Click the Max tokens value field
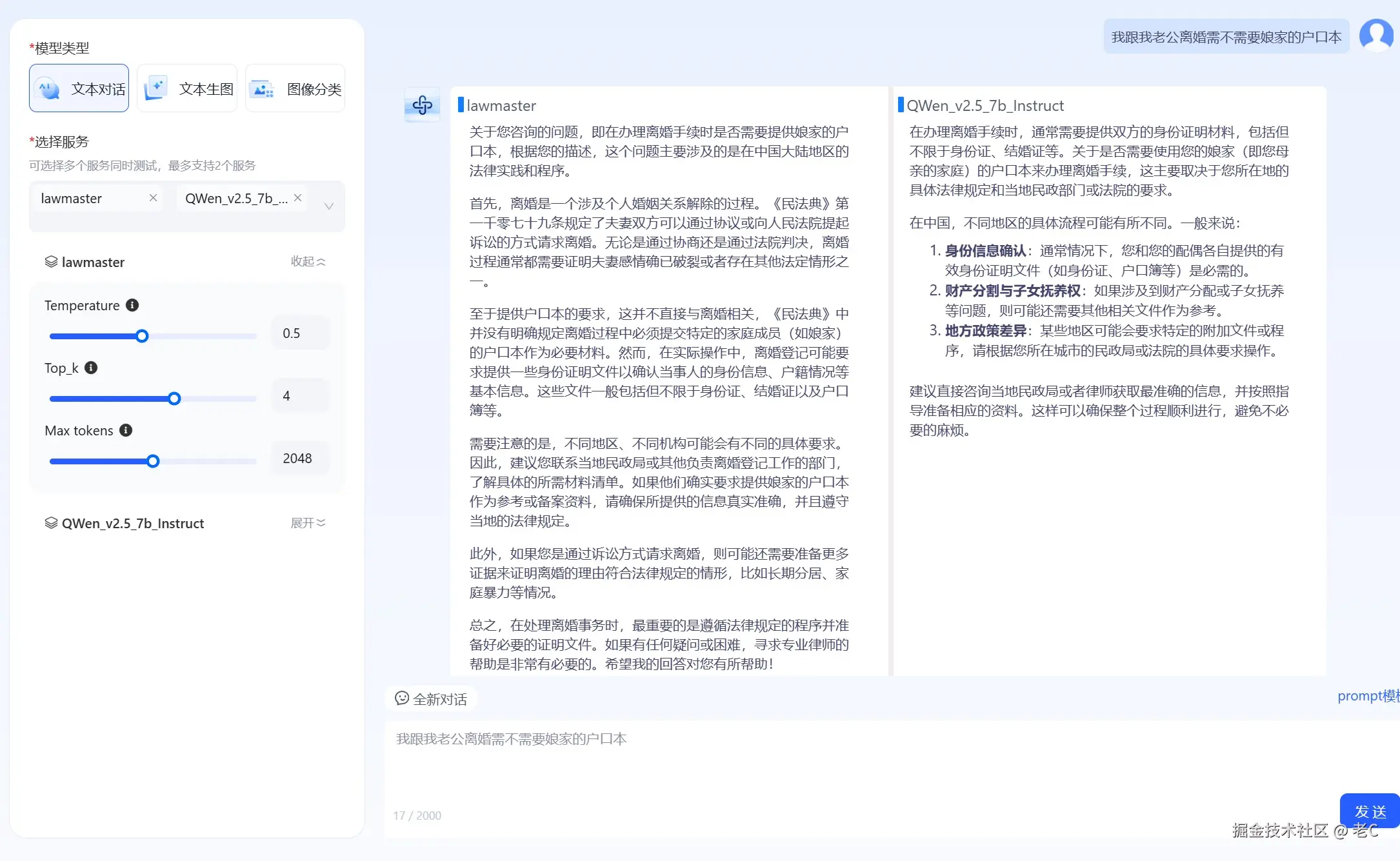The height and width of the screenshot is (861, 1400). [x=299, y=459]
